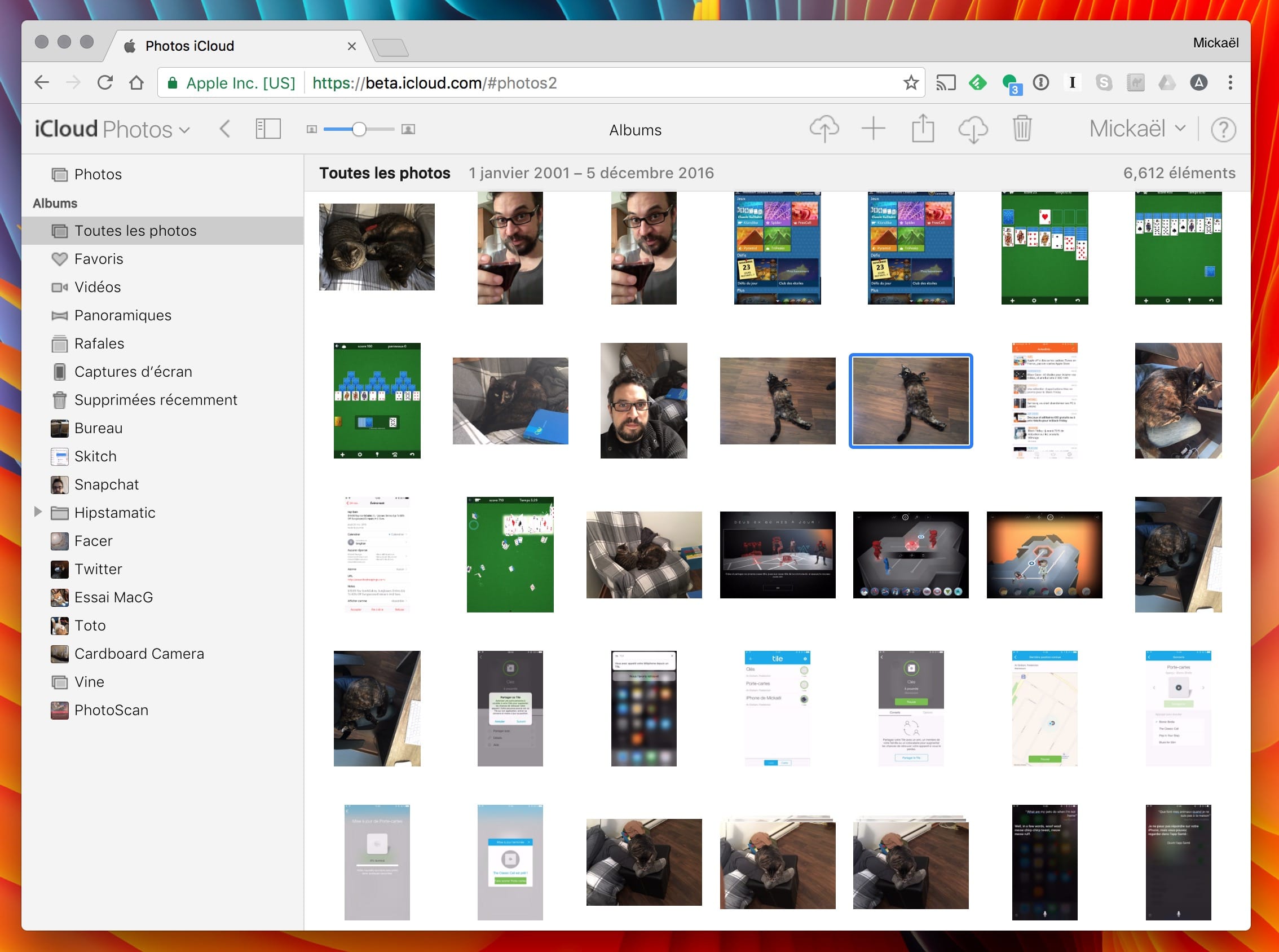Open the Favoris album

(x=99, y=259)
